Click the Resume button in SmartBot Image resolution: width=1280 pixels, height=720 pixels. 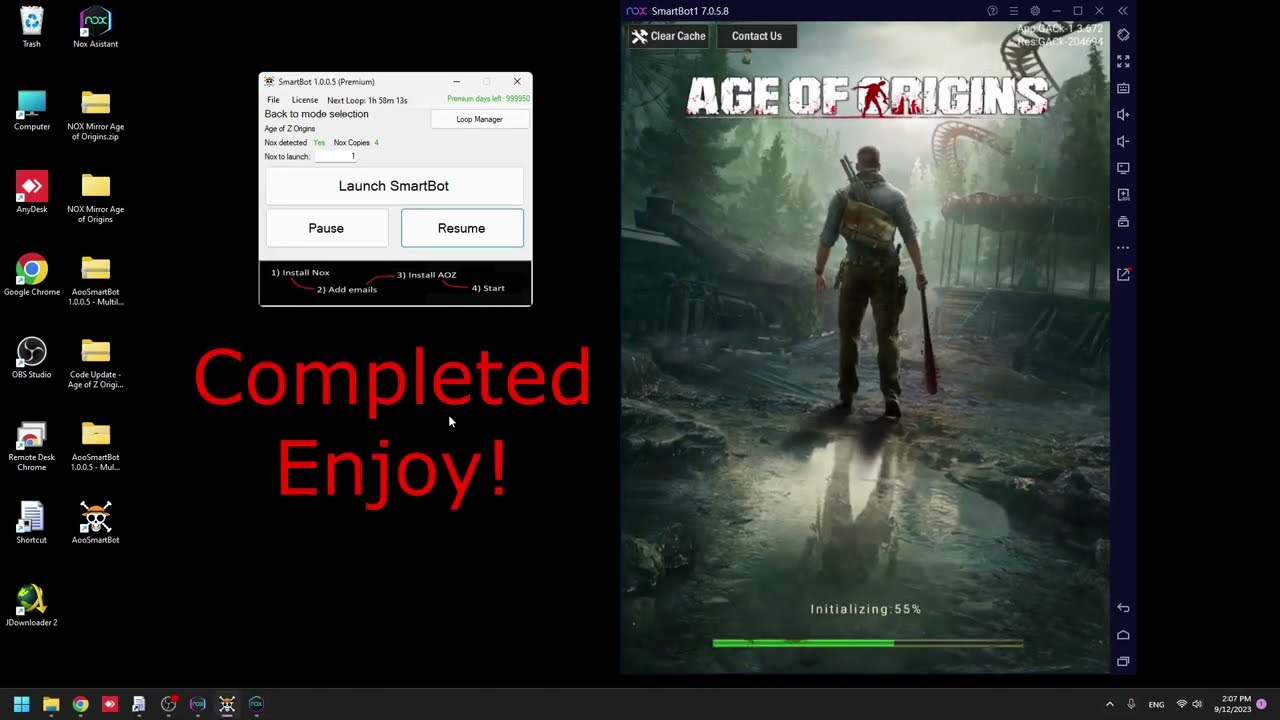(x=462, y=228)
